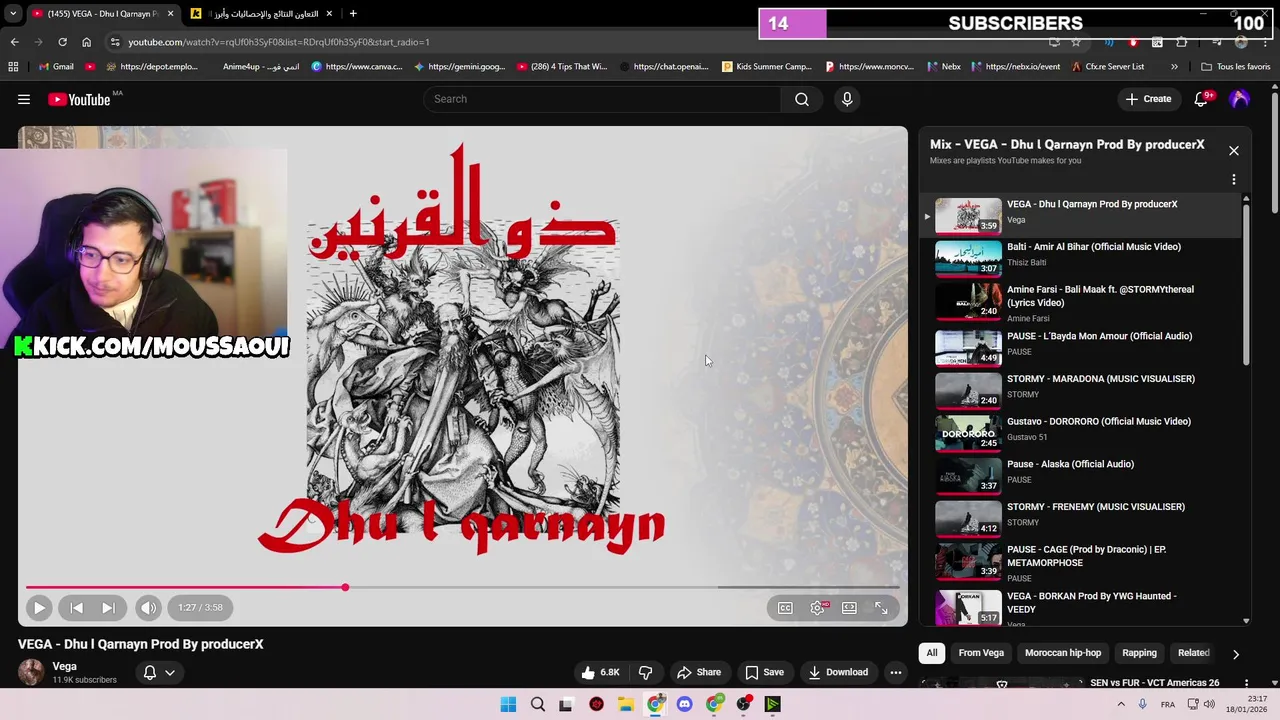The image size is (1280, 720).
Task: Select the Rapping filter chip
Action: pos(1139,653)
